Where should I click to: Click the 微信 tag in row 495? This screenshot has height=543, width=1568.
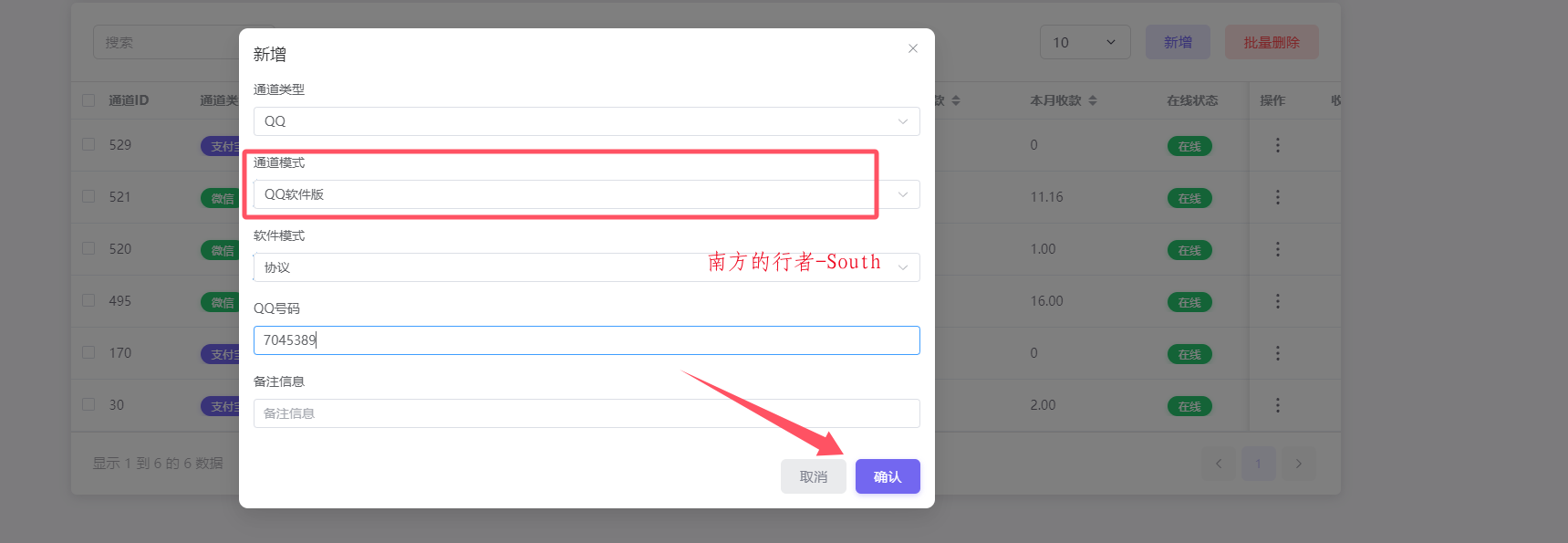(220, 302)
